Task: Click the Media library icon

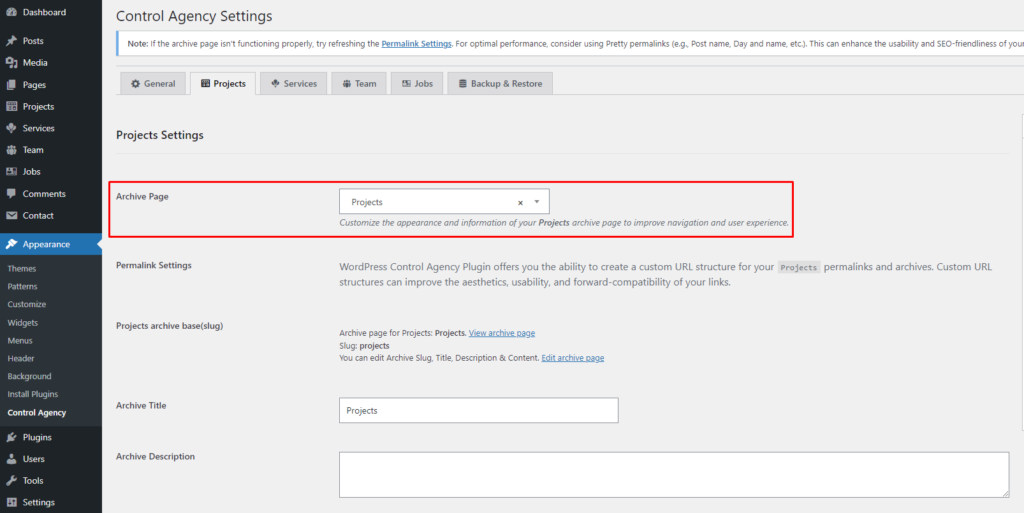Action: 11,63
